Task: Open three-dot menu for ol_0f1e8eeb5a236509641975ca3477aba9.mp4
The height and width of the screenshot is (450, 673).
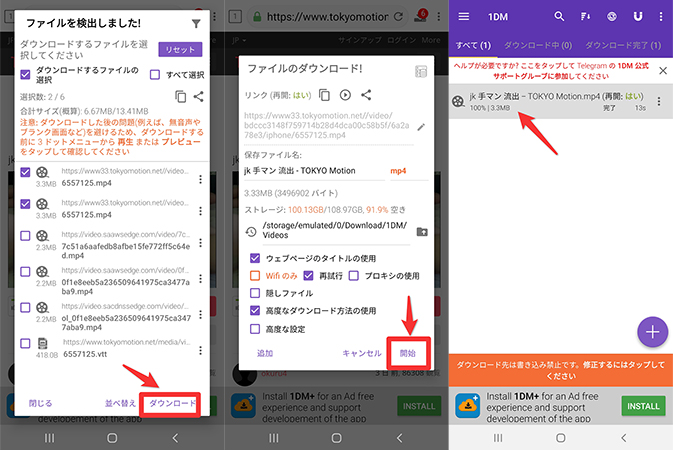Action: [x=200, y=314]
